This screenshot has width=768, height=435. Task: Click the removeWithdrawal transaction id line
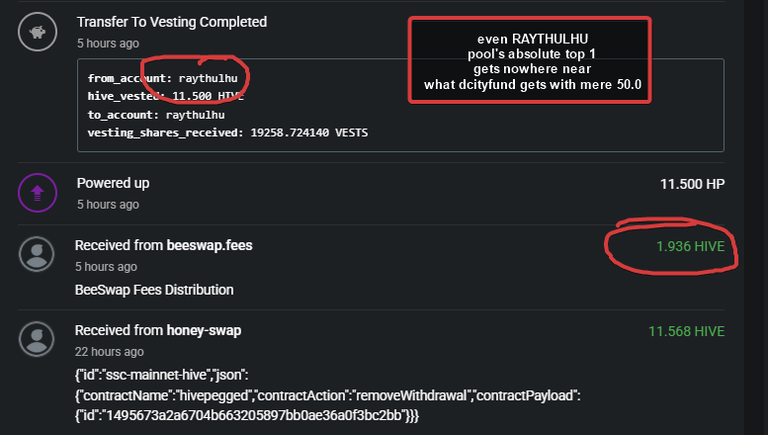[x=247, y=415]
